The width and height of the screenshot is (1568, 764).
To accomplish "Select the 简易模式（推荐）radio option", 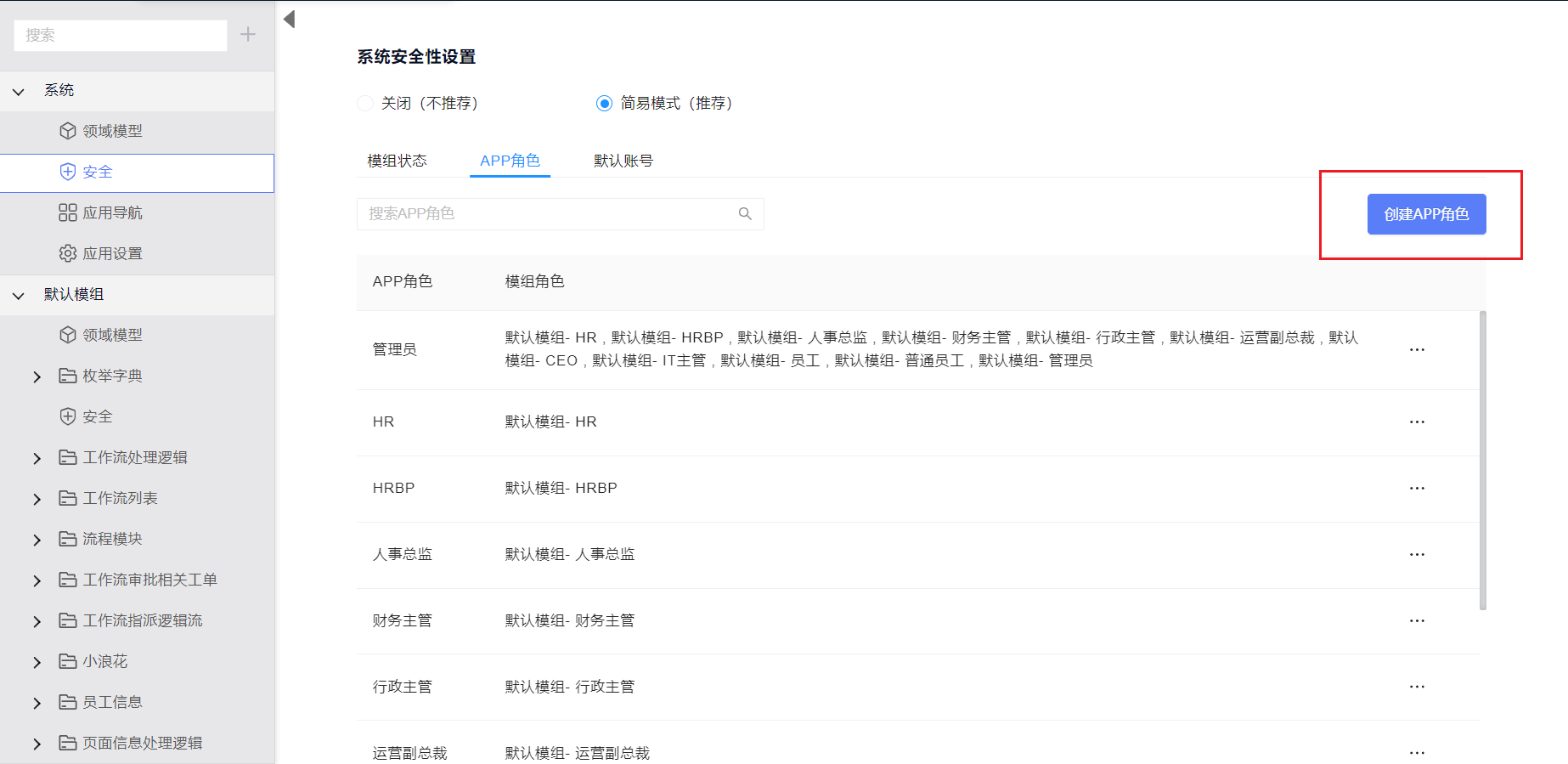I will point(604,104).
